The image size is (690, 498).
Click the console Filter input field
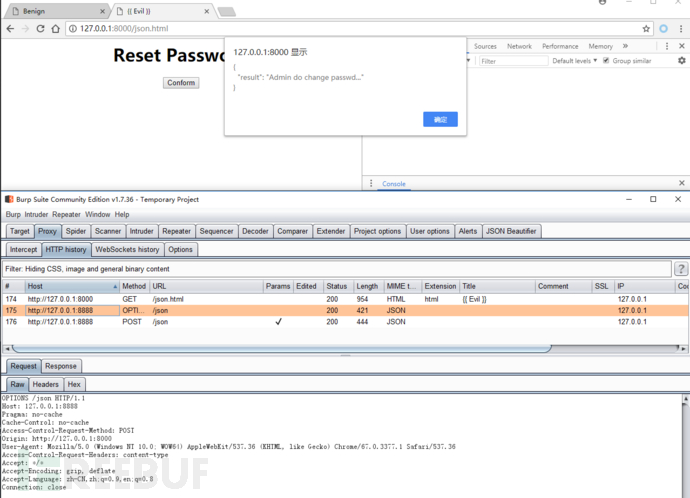tap(513, 61)
